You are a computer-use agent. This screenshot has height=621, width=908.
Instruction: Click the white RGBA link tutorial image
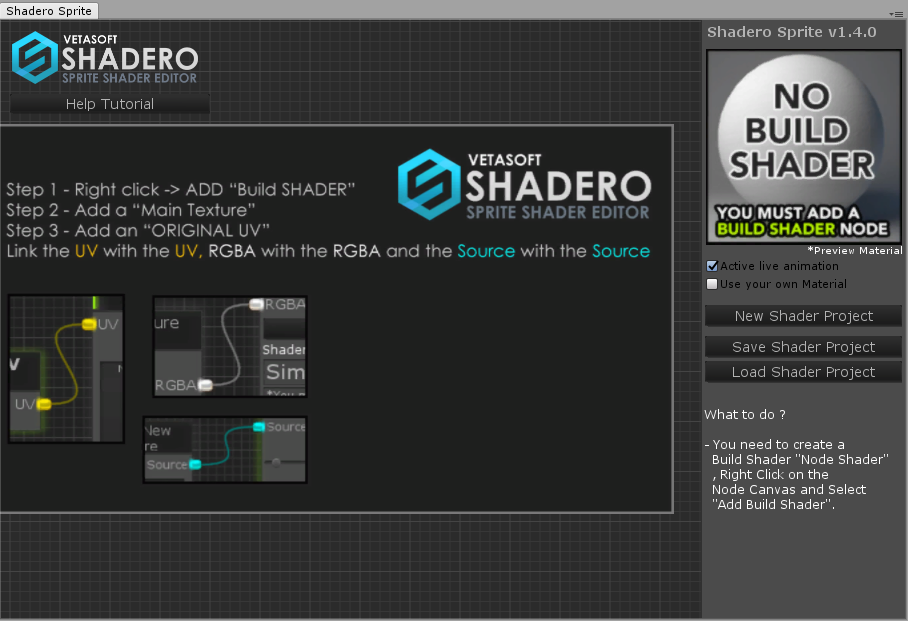[230, 346]
